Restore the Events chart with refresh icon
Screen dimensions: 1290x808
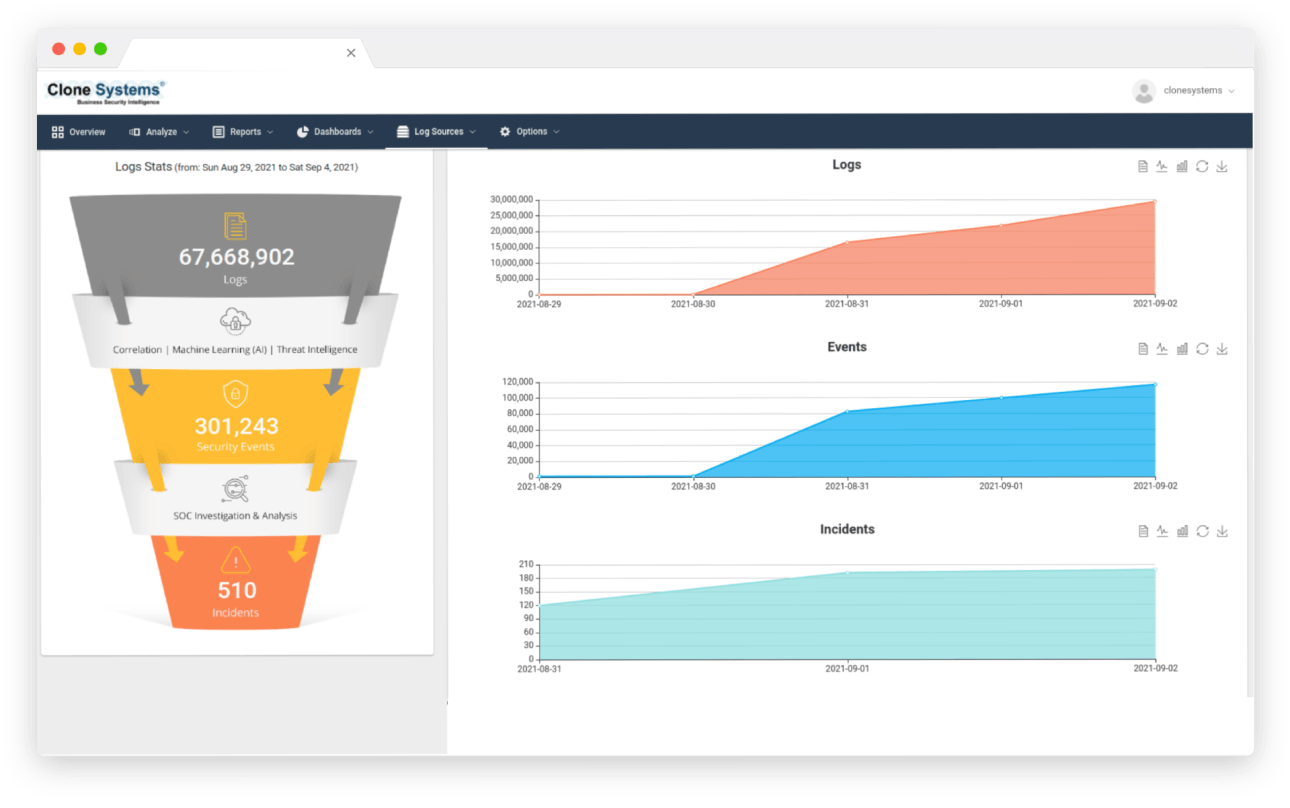point(1202,349)
